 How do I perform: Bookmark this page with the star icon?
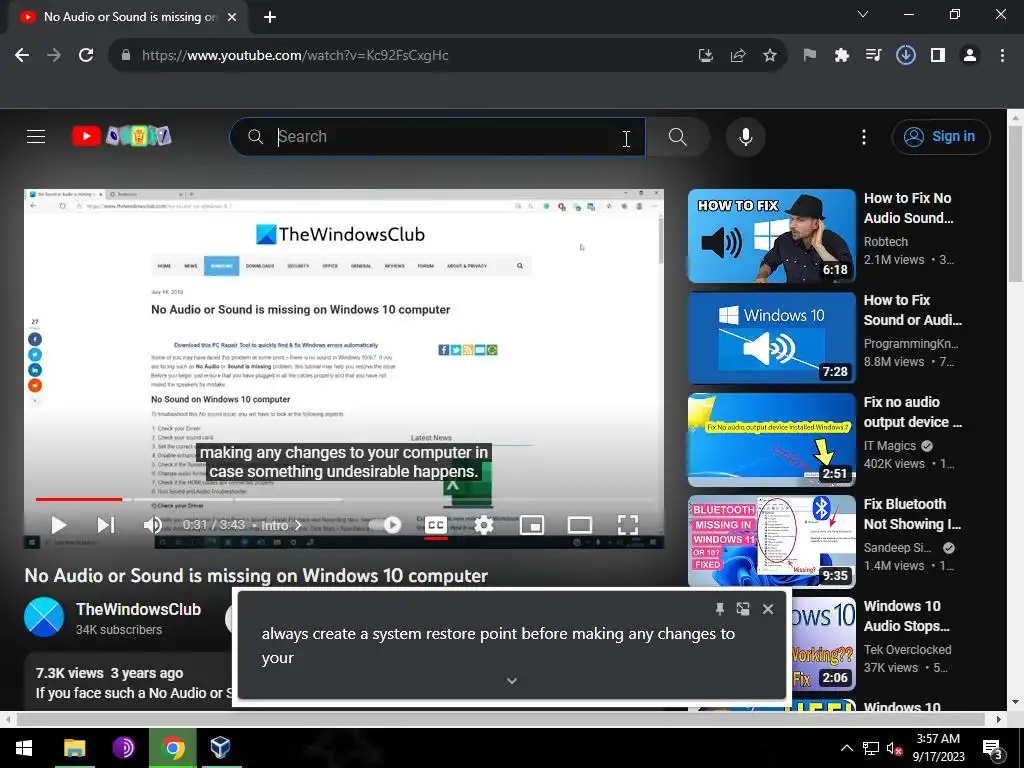pos(770,56)
